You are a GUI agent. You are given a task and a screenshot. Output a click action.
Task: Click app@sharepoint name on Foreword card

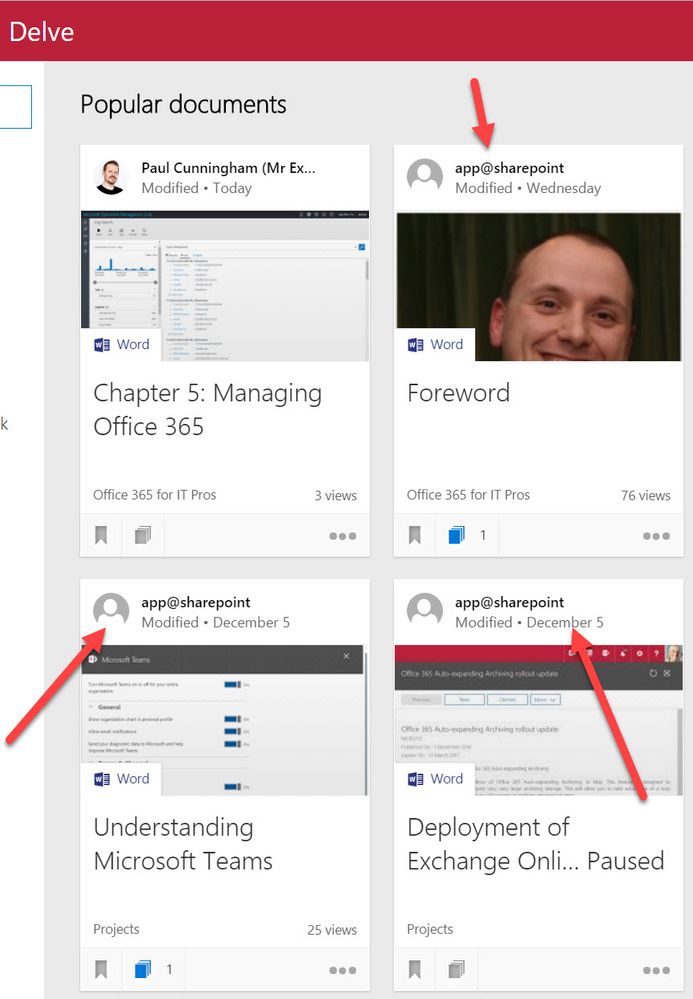pyautogui.click(x=509, y=168)
